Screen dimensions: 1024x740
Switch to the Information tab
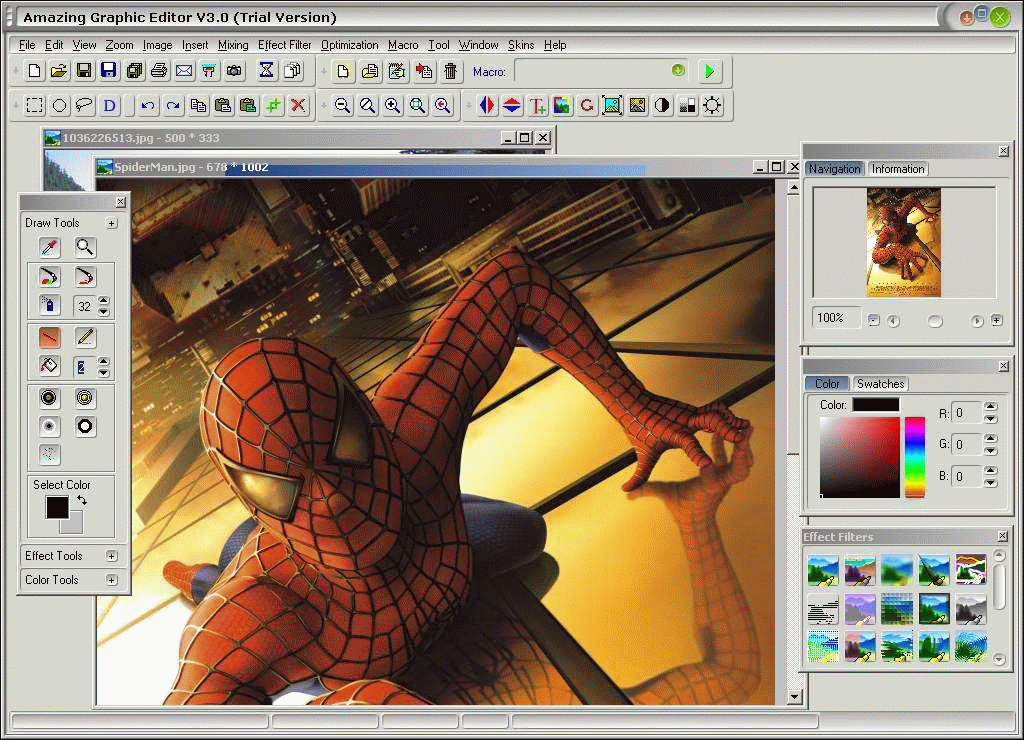(x=898, y=169)
